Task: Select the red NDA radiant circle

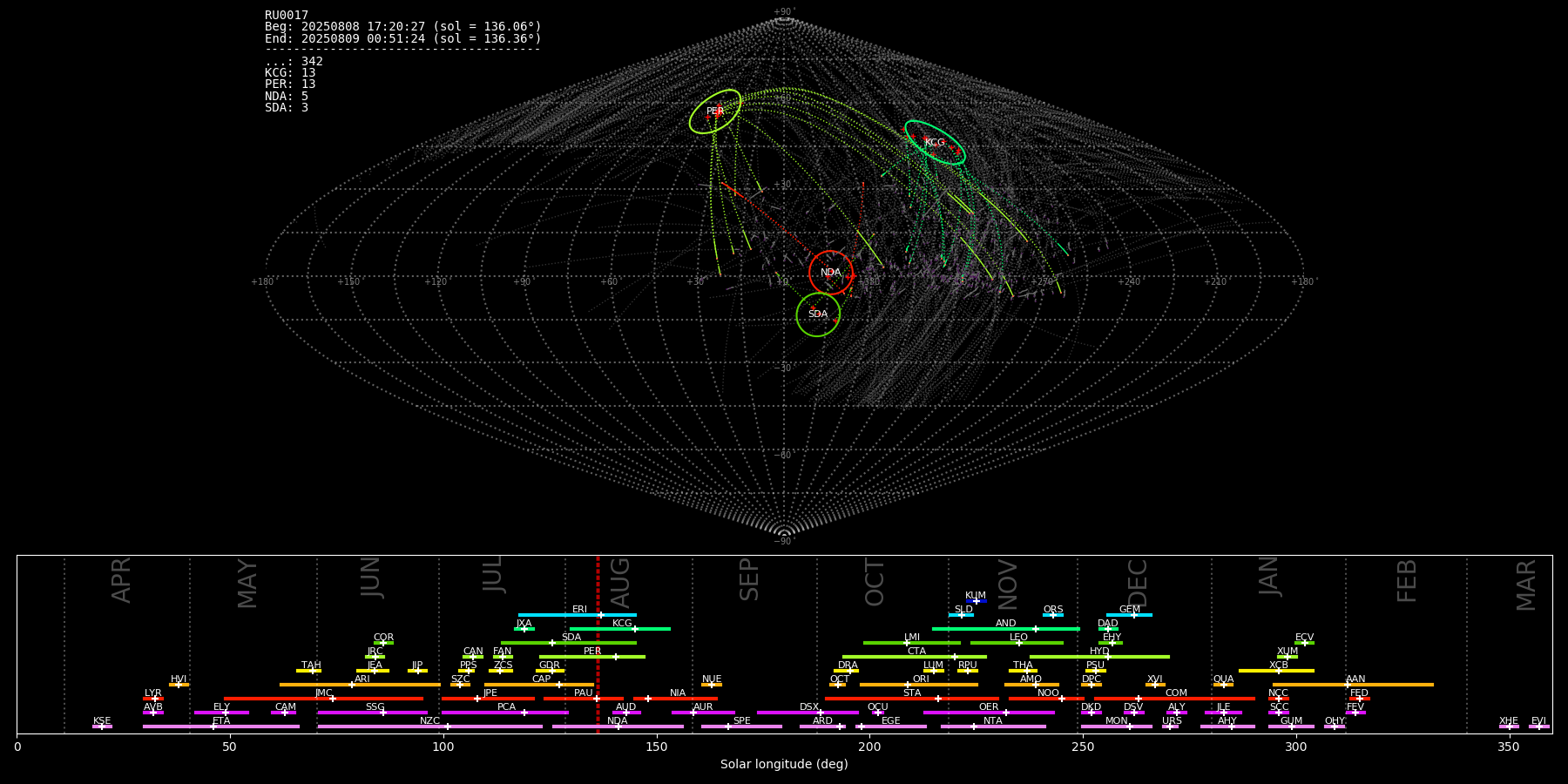Action: pyautogui.click(x=831, y=273)
